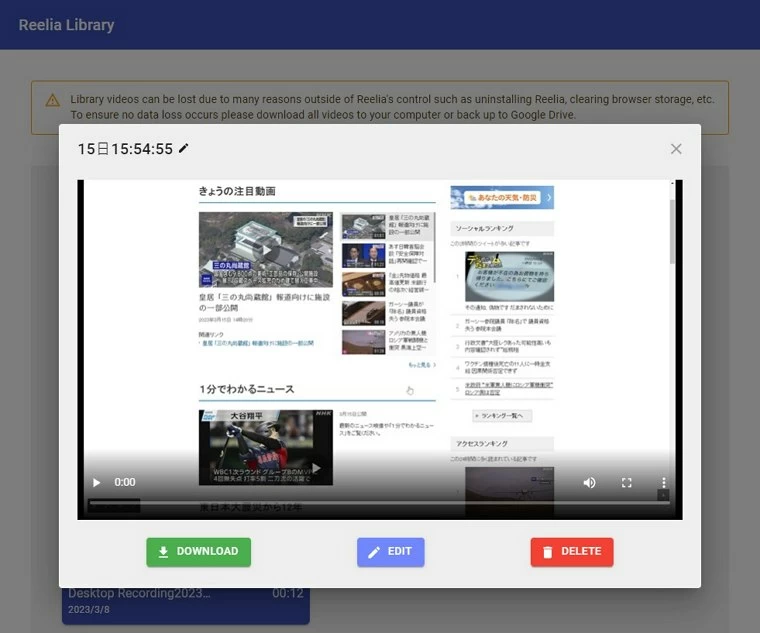Screen dimensions: 760x633
Task: Mute the video with the speaker icon
Action: (x=589, y=482)
